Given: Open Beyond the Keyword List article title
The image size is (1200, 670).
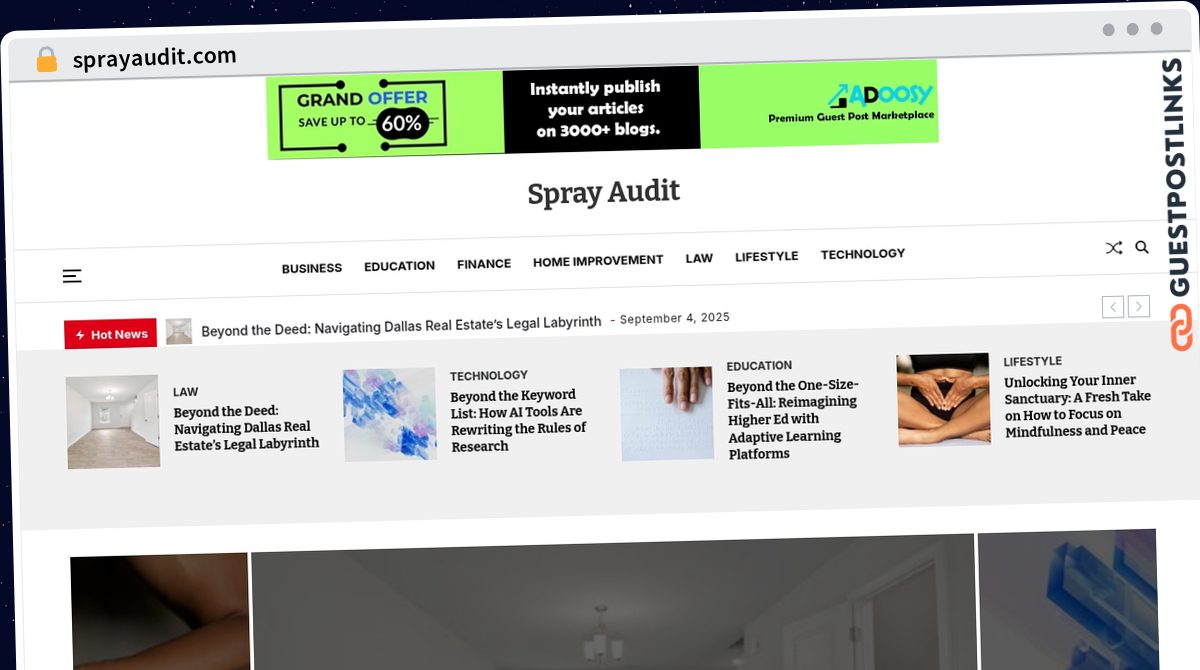Looking at the screenshot, I should point(518,420).
